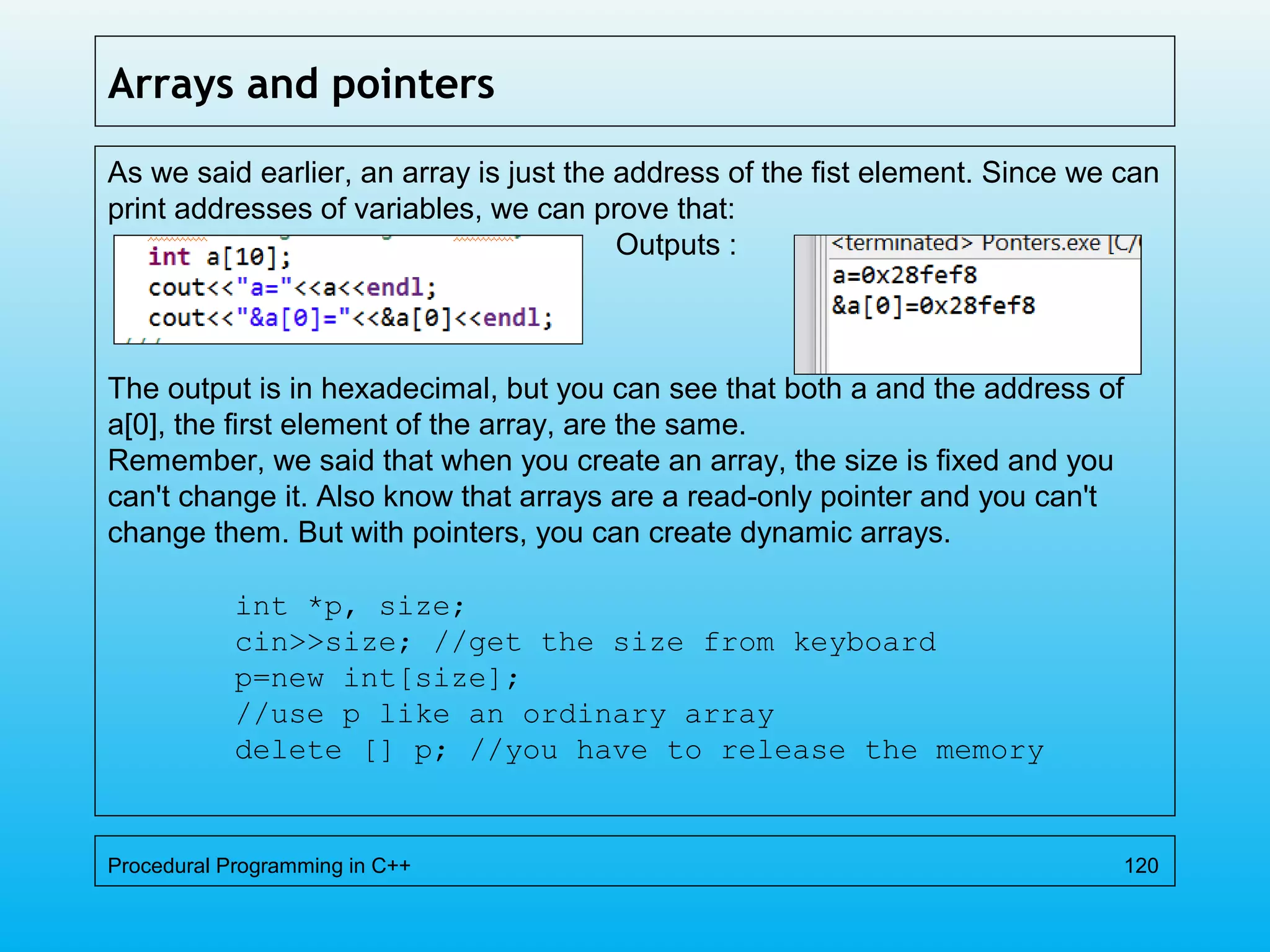Click the page number '120'

tap(1141, 865)
